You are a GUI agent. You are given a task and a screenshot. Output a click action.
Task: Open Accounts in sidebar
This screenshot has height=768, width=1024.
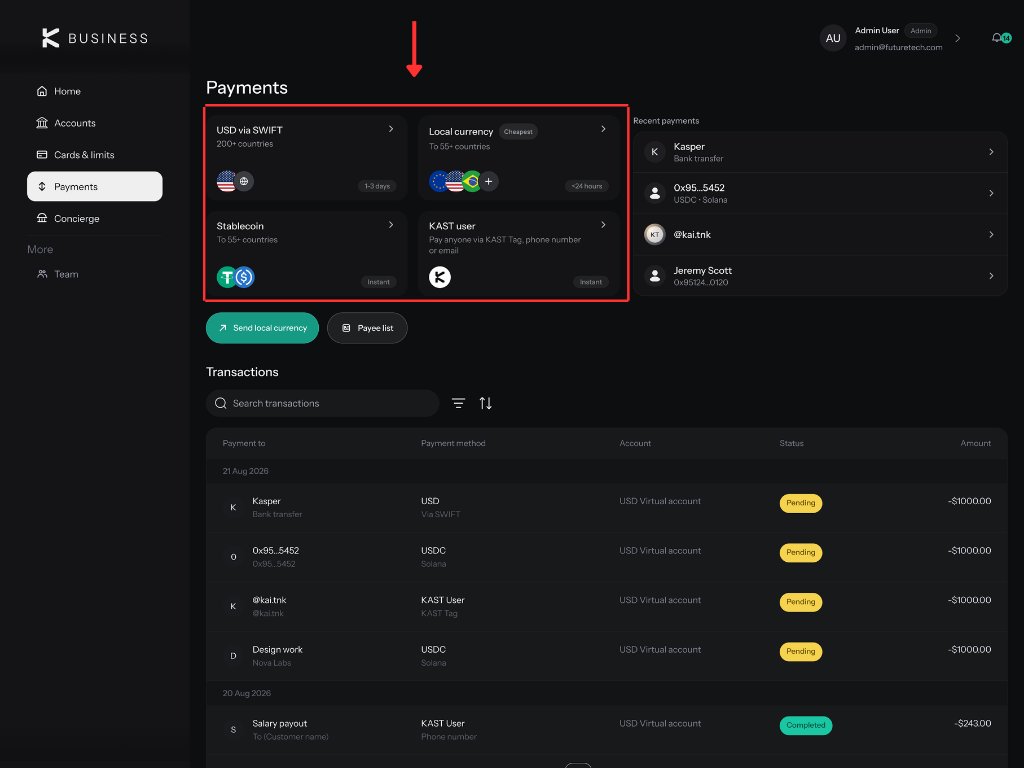[66, 123]
